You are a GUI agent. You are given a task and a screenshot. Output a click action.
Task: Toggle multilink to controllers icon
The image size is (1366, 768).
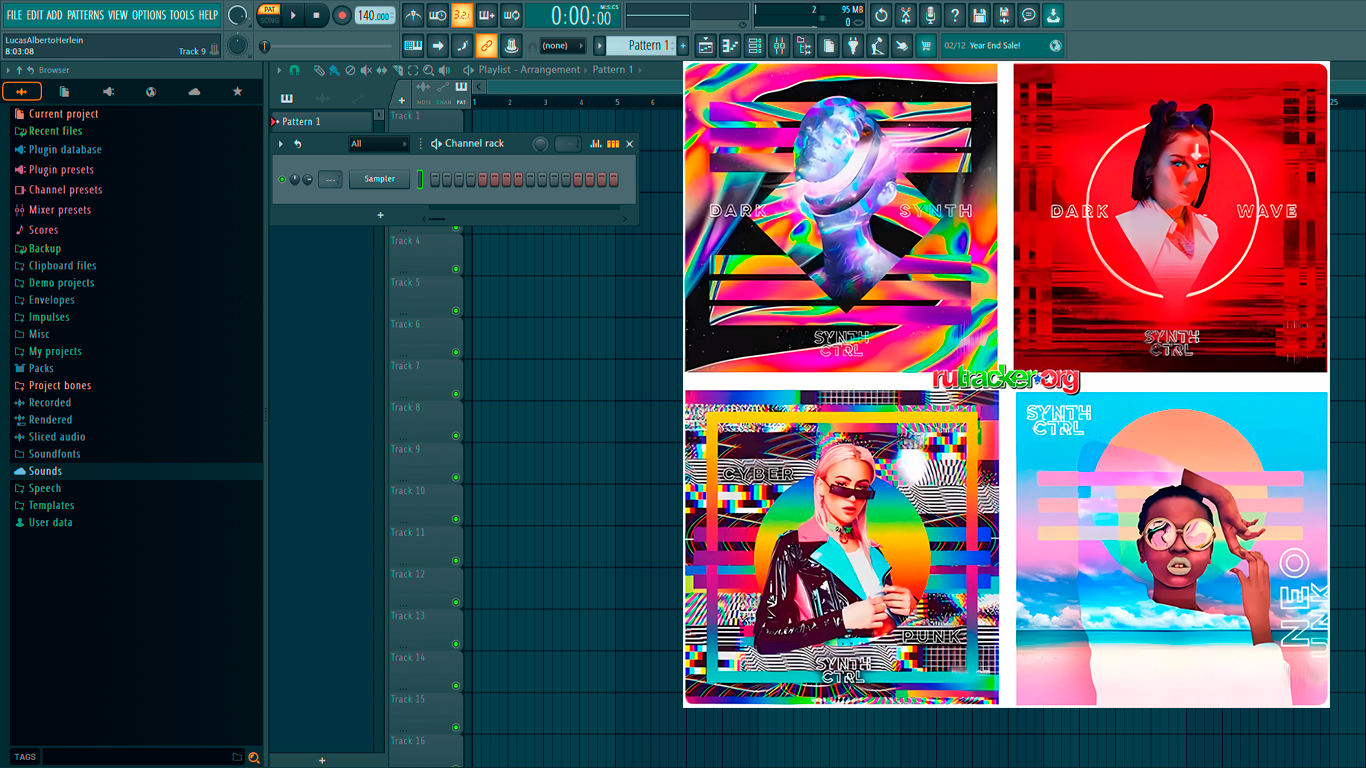pyautogui.click(x=511, y=45)
